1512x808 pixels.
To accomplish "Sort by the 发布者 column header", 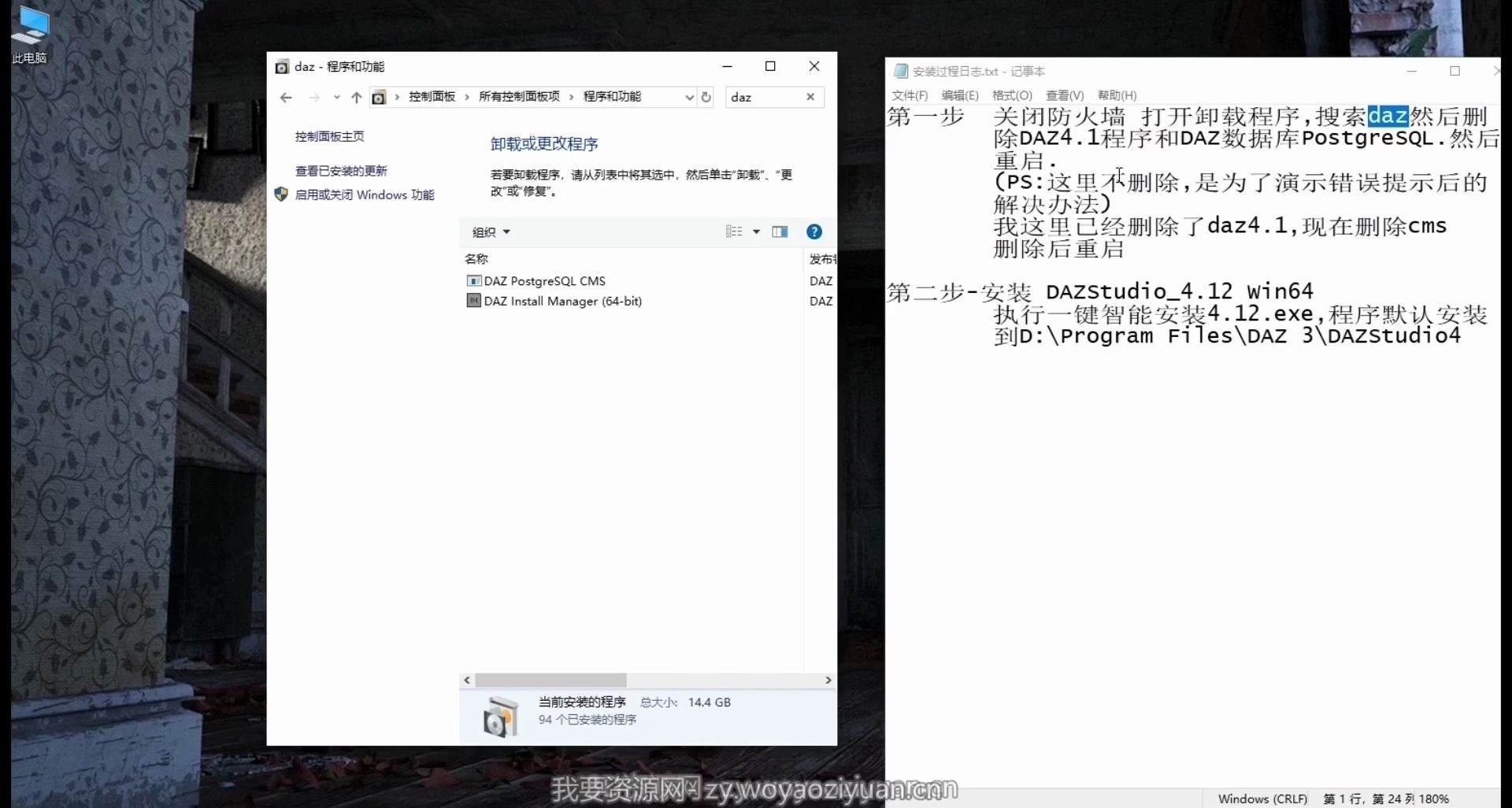I will coord(822,259).
